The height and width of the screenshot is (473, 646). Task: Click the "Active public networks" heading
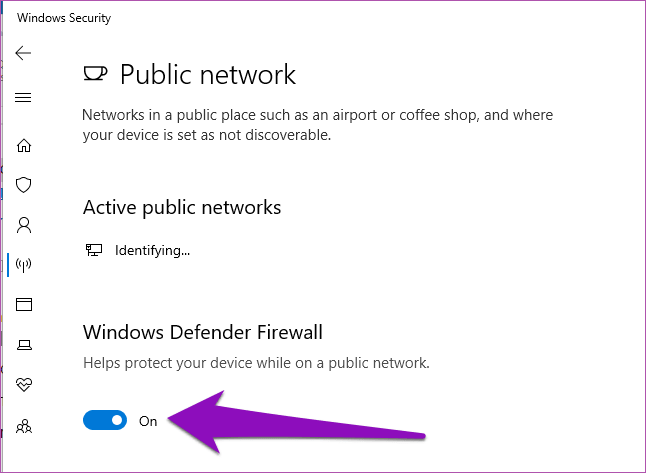pyautogui.click(x=182, y=207)
